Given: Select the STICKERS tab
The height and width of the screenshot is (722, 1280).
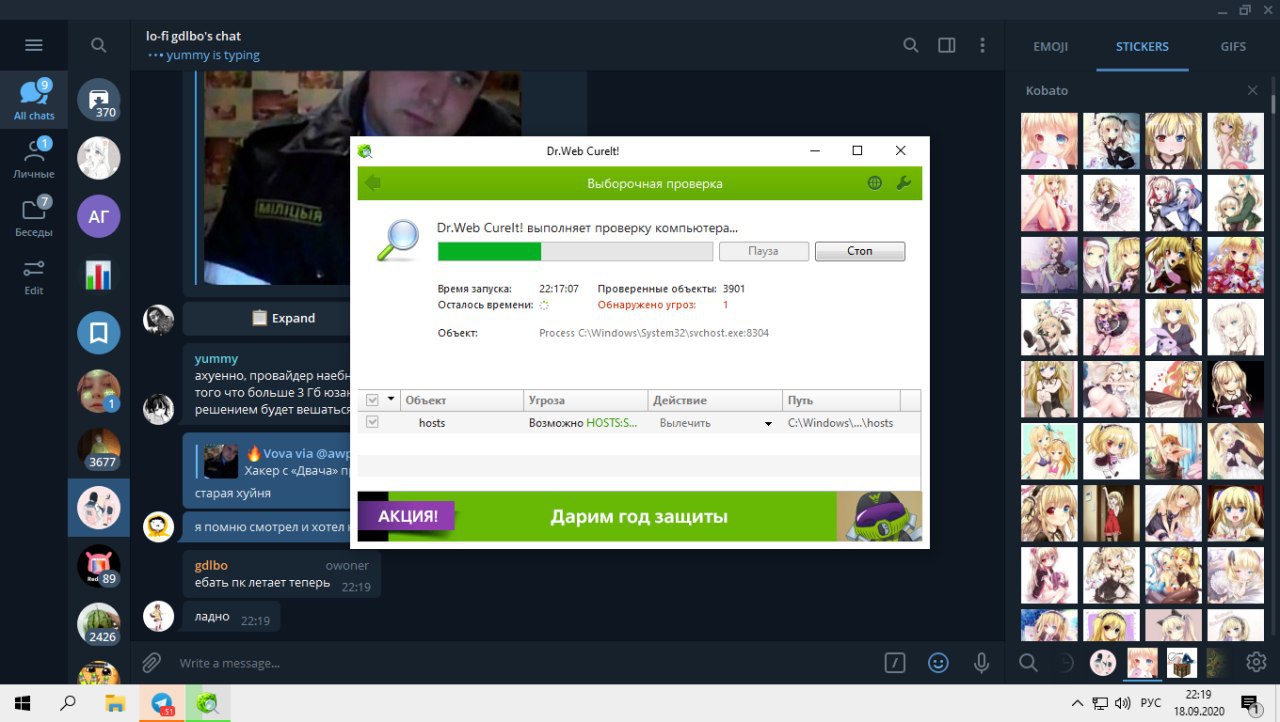Looking at the screenshot, I should [1142, 46].
